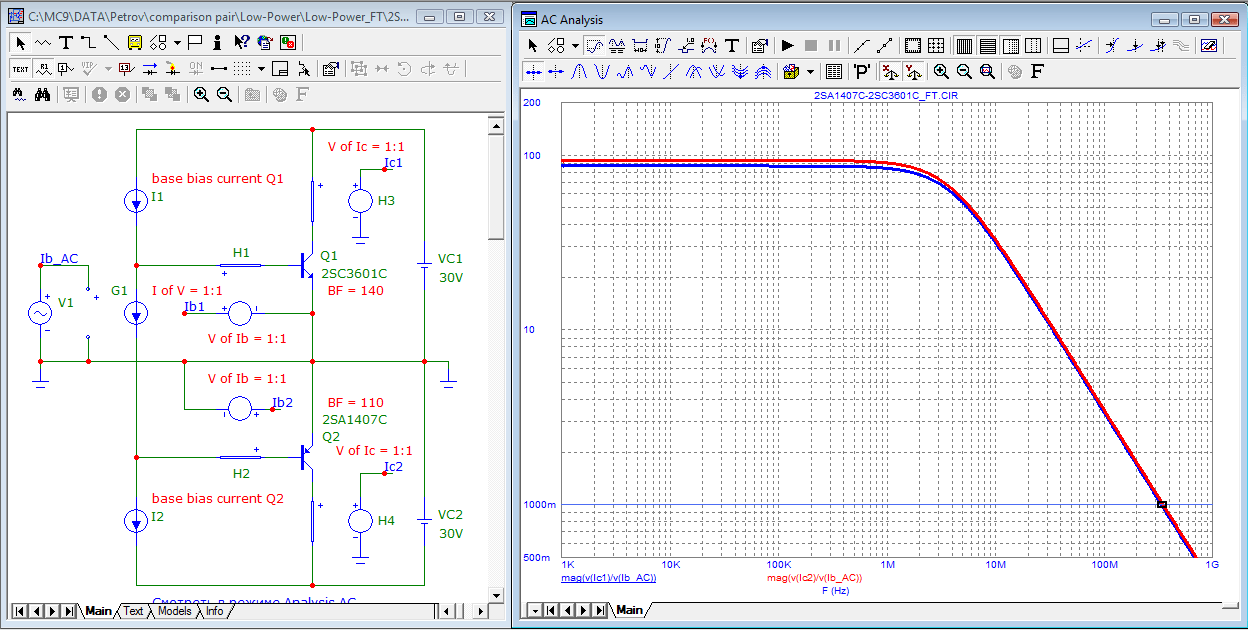Switch to the Text tab in schematic window

tap(133, 611)
